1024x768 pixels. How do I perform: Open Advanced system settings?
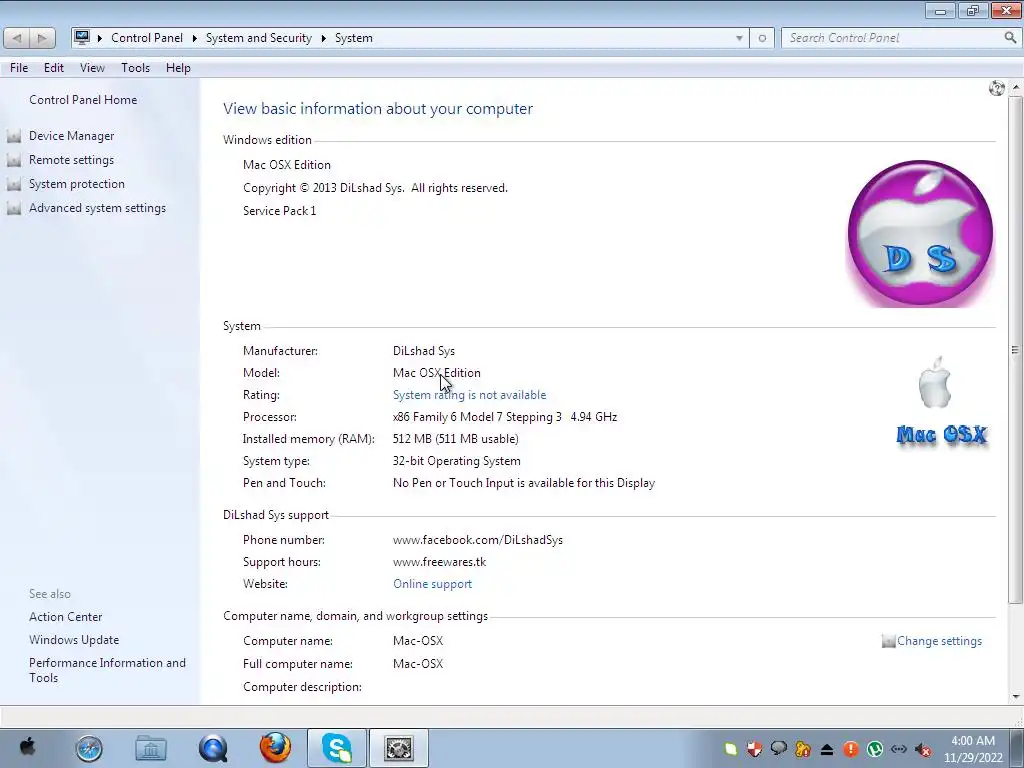97,208
